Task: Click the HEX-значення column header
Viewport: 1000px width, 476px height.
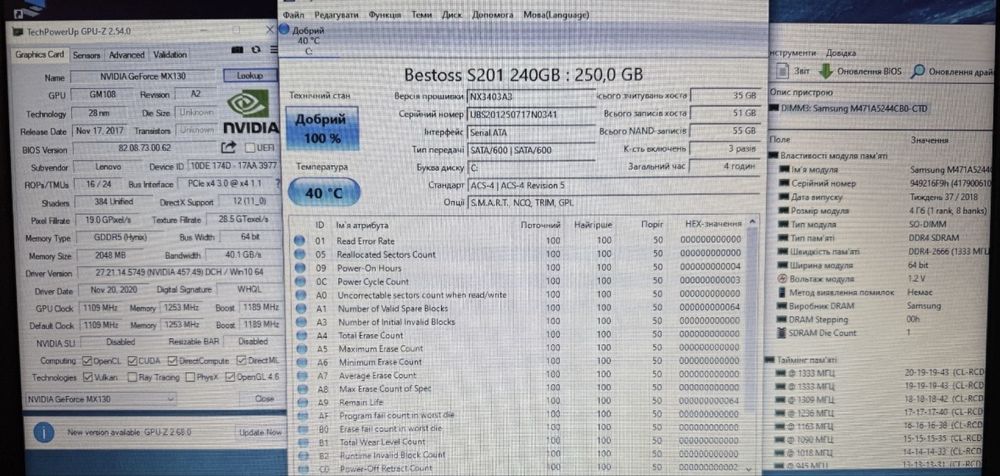Action: [712, 225]
